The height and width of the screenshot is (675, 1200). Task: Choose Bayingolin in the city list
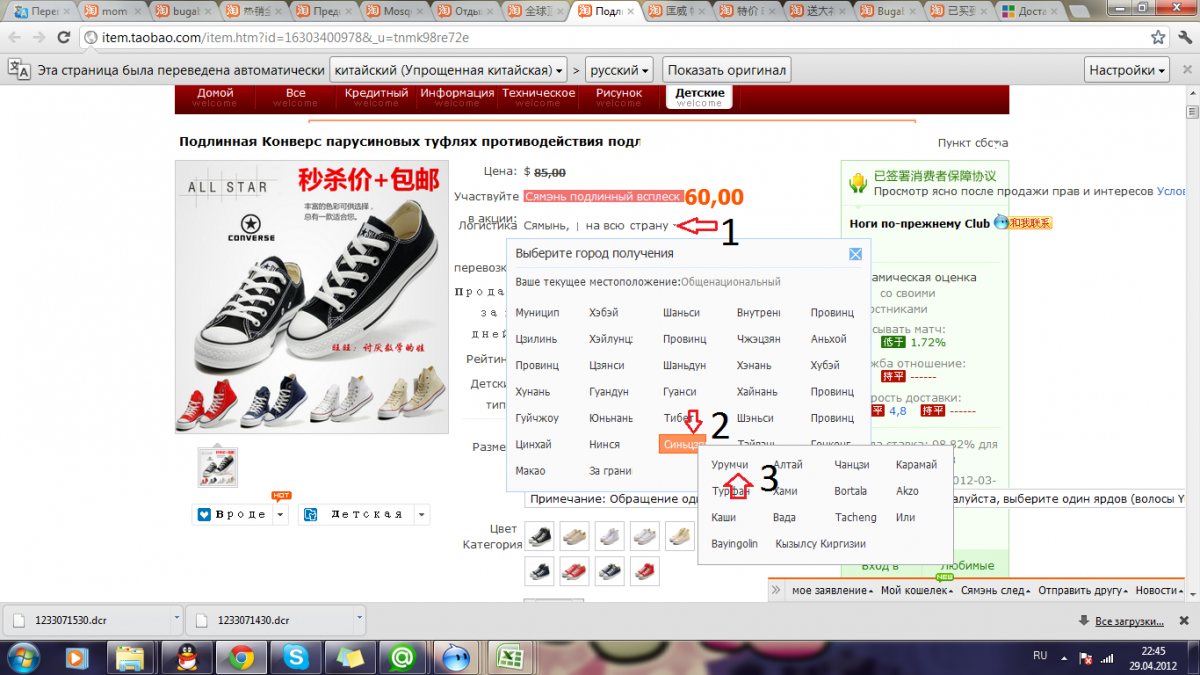coord(735,543)
